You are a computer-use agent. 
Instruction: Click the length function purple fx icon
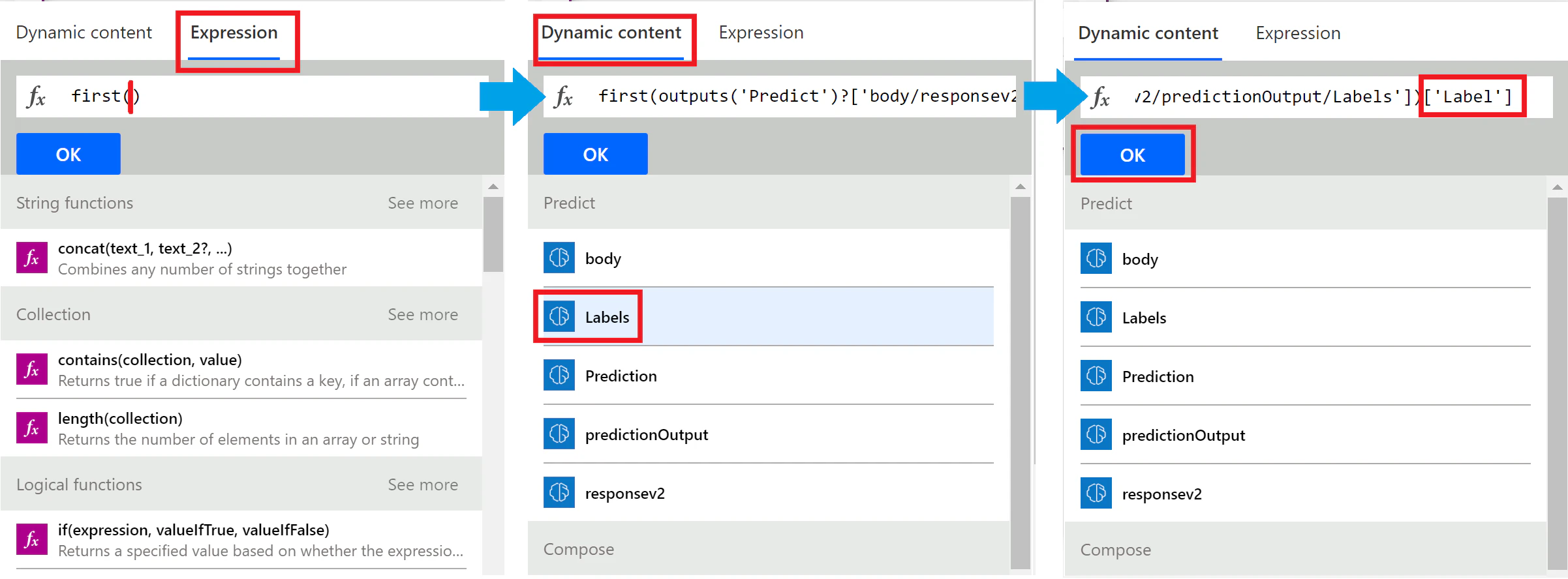(x=32, y=428)
